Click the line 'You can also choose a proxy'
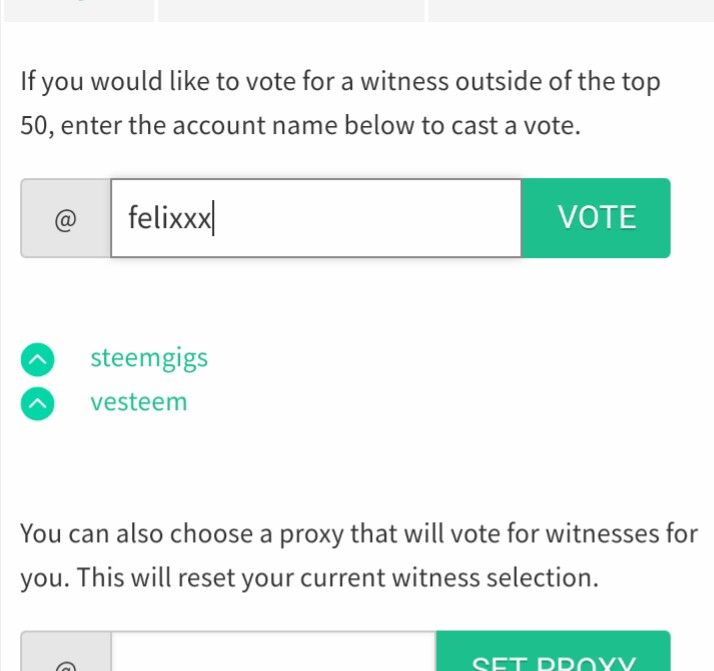 (359, 534)
